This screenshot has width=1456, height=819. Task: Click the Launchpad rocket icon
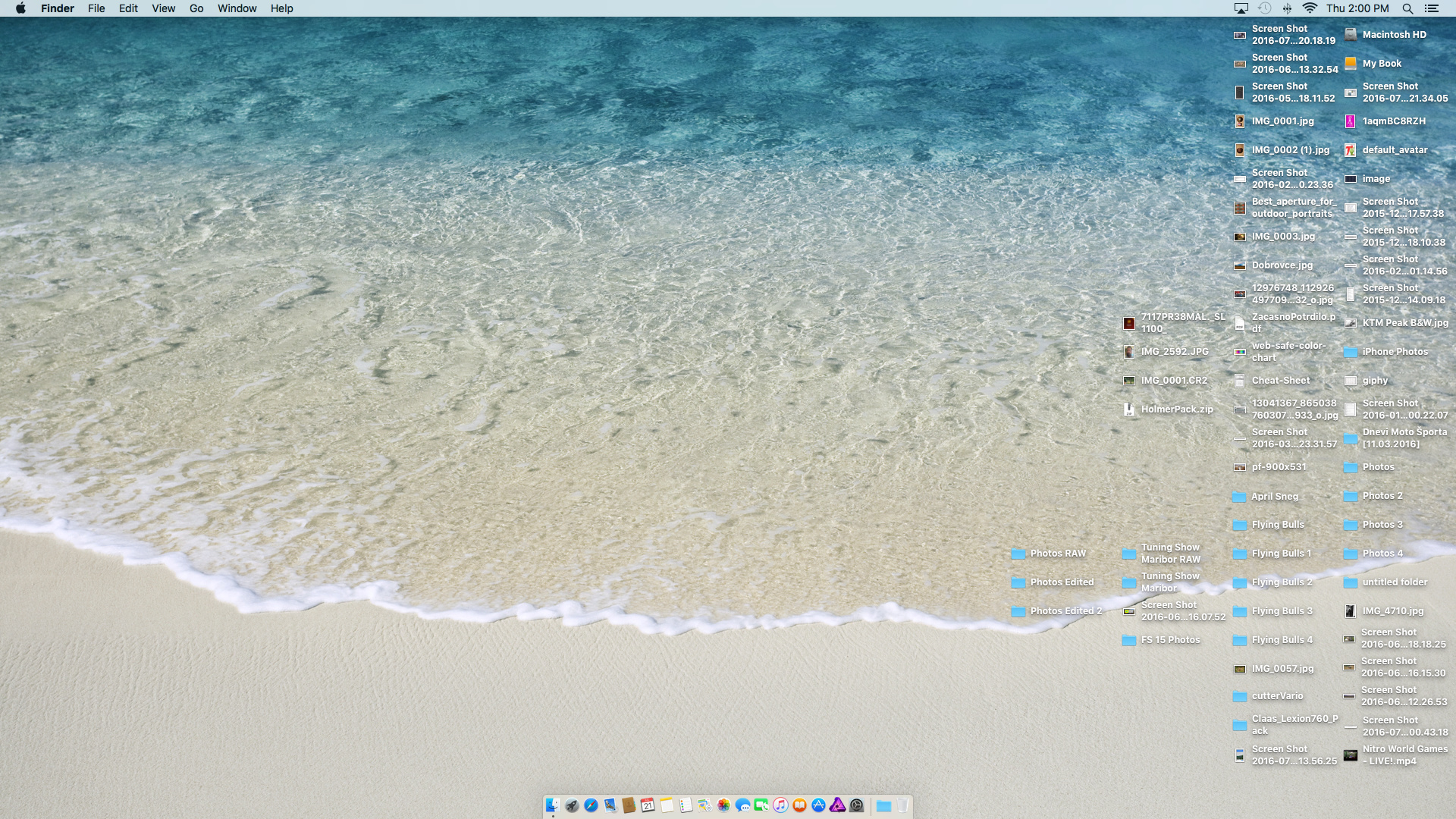(572, 805)
